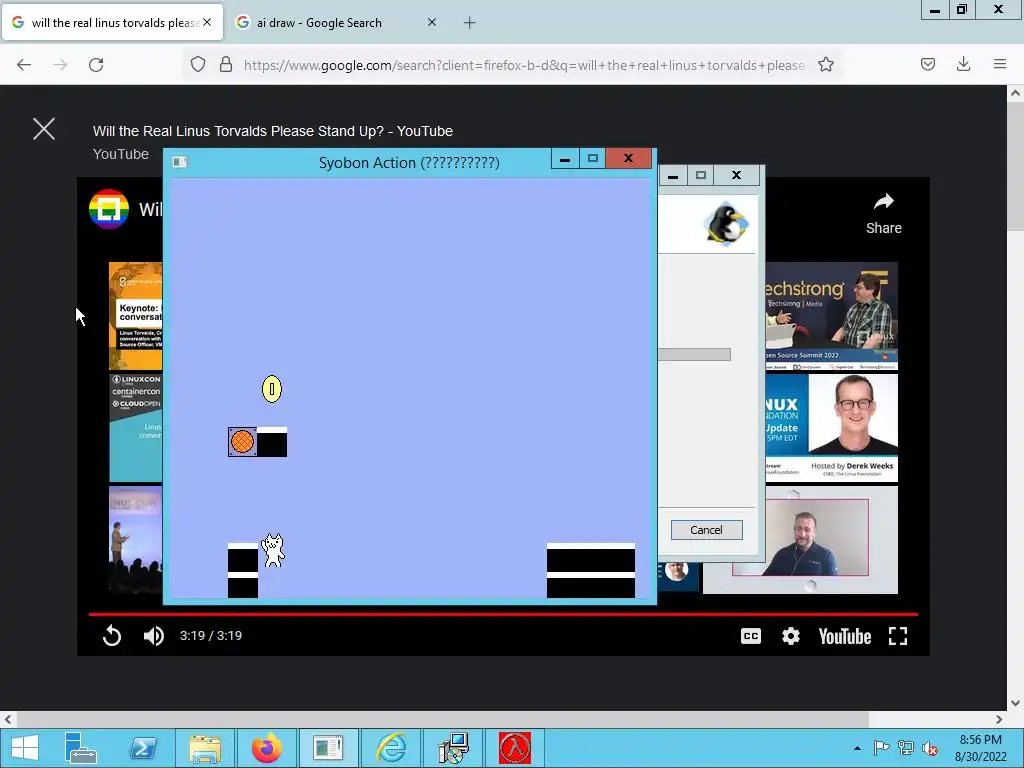Click the page scroll-down arrow
This screenshot has height=768, width=1024.
pos(1015,703)
